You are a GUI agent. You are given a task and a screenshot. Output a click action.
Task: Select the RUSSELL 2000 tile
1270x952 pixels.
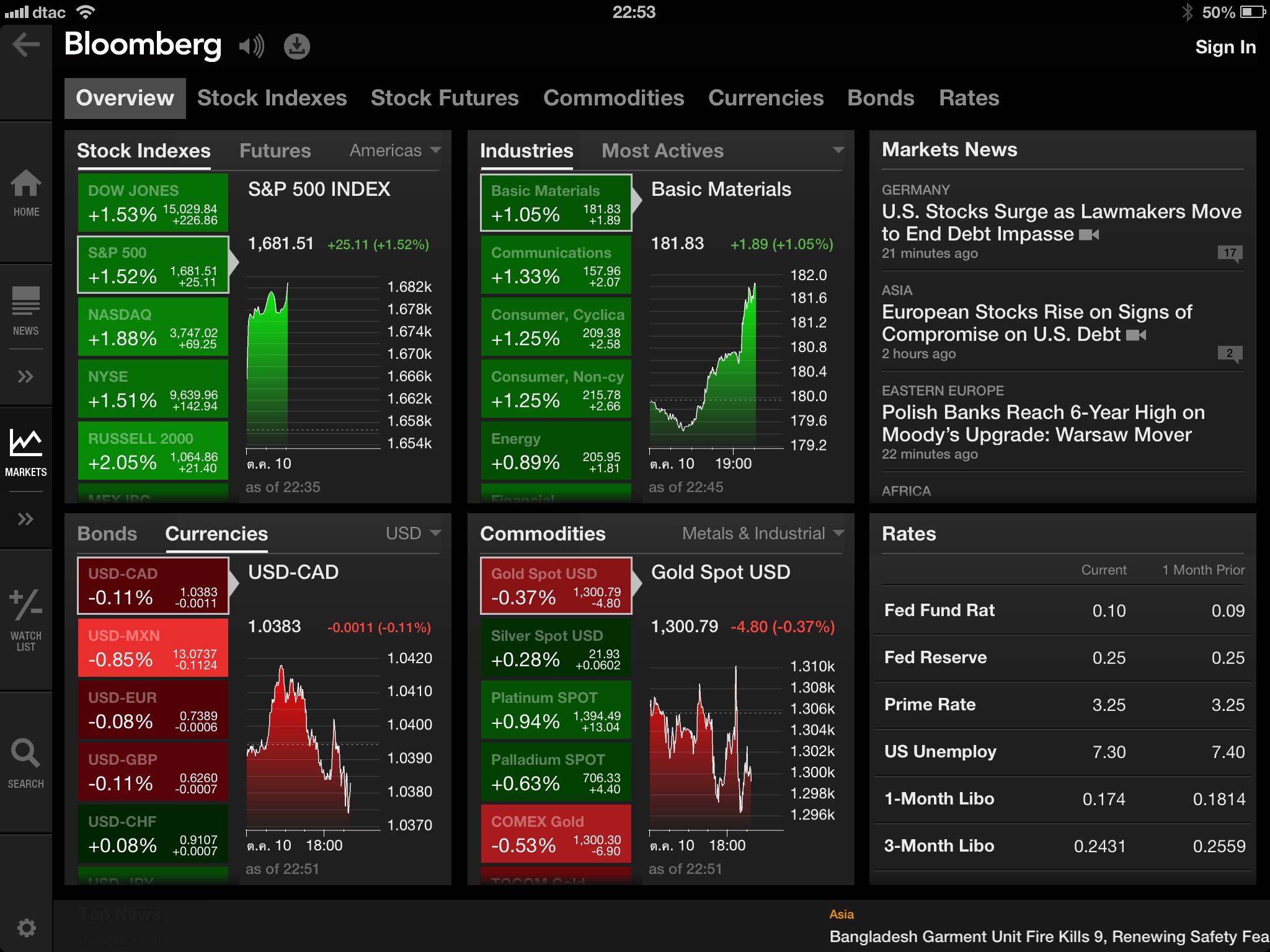pos(153,451)
